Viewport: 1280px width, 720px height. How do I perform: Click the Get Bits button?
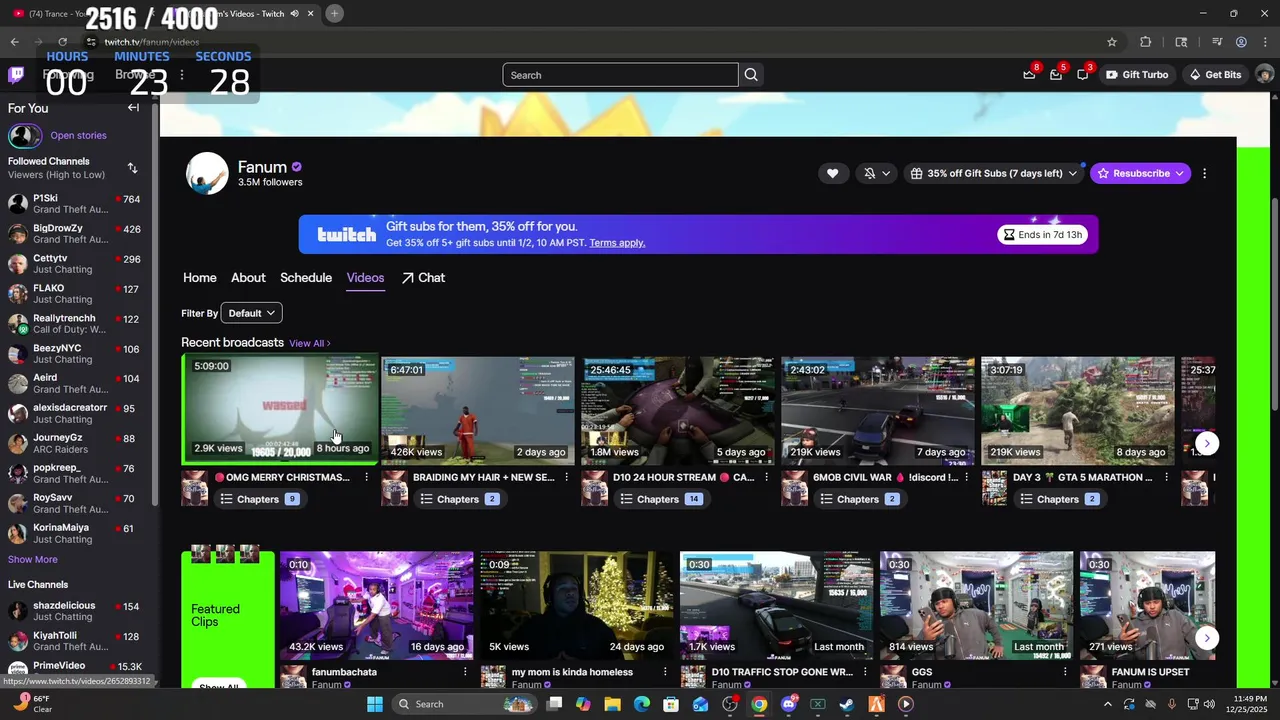1215,75
